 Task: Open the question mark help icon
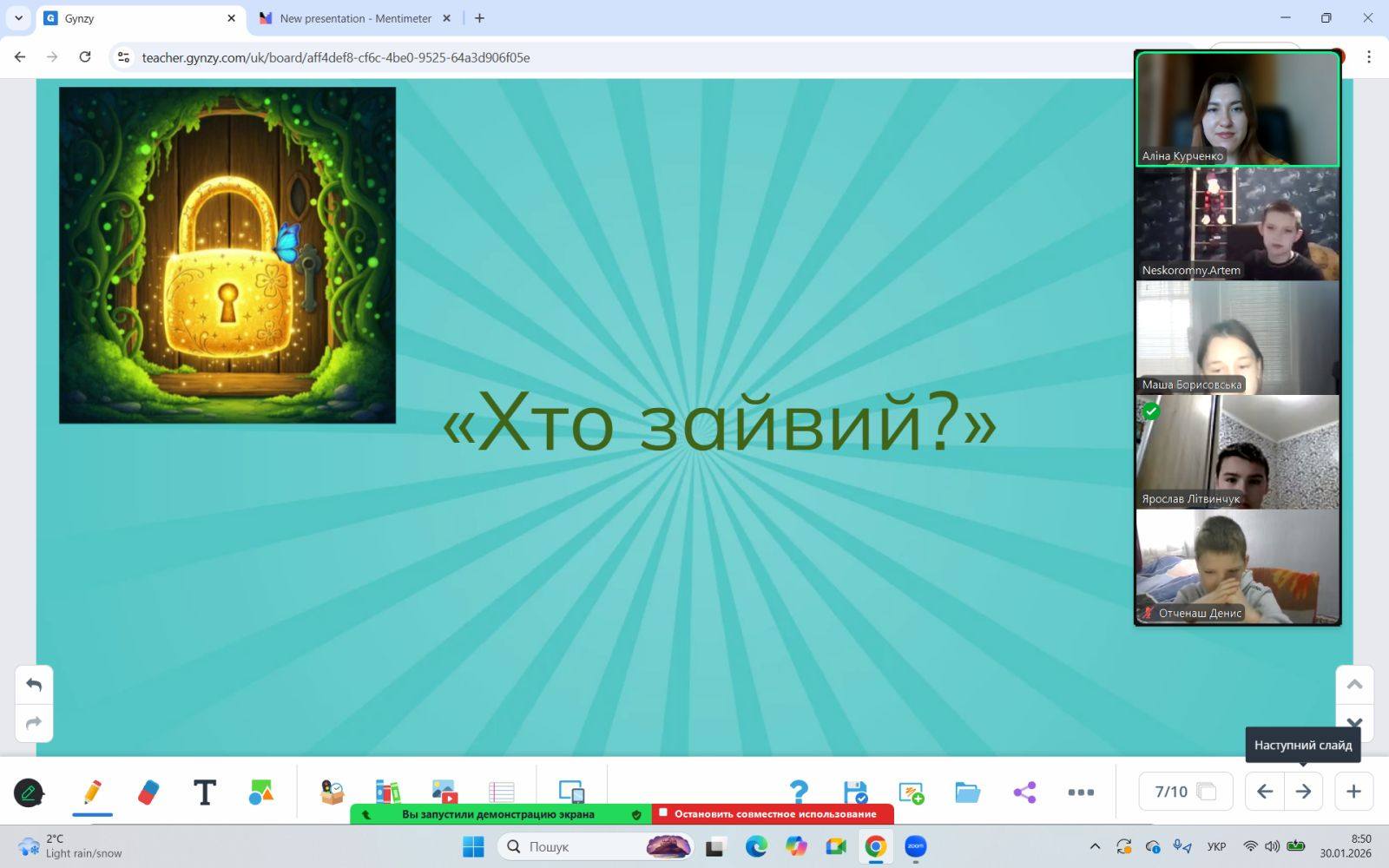tap(799, 792)
